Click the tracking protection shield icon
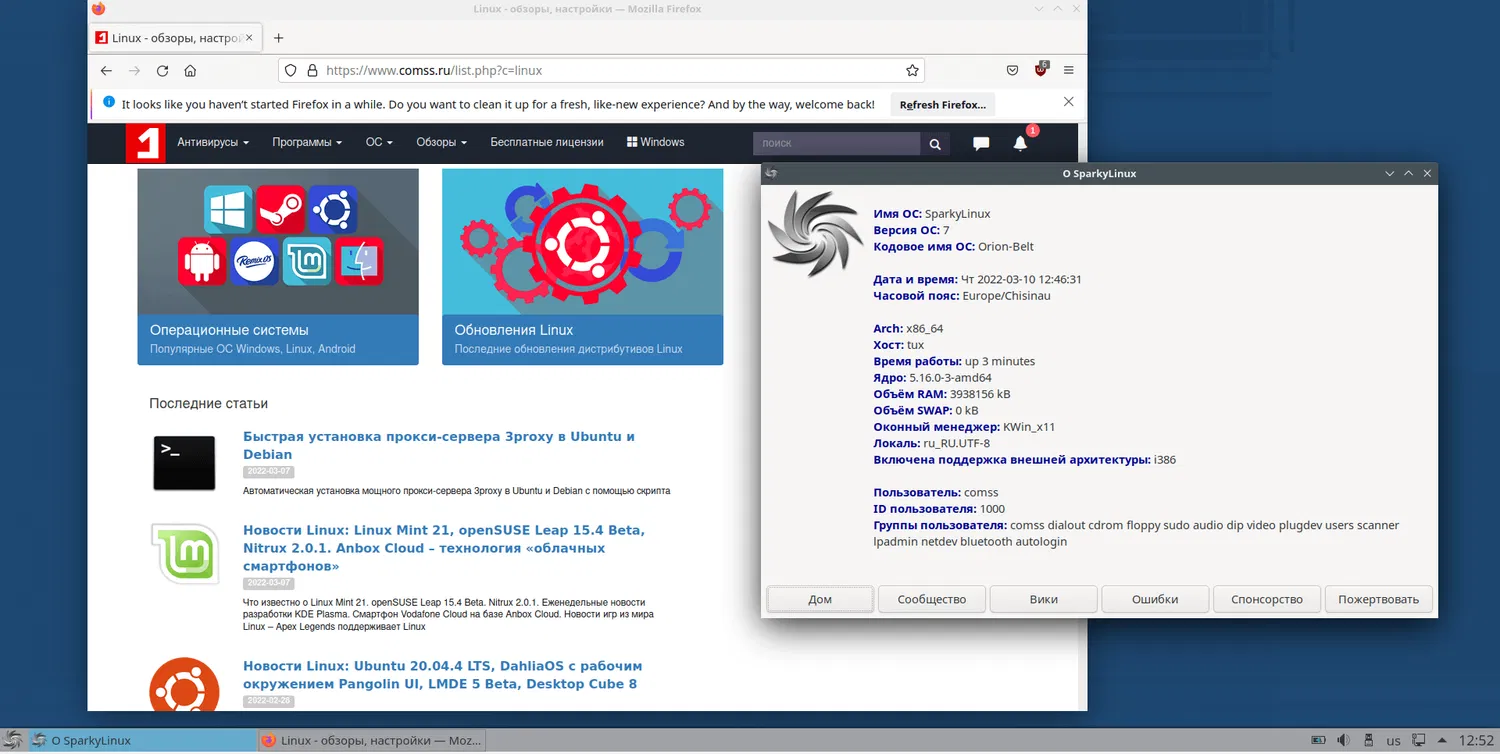Screen dimensions: 1500x754 click(291, 71)
